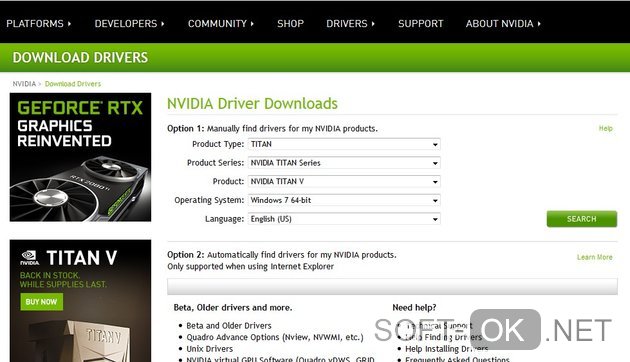Open the Product Type dropdown
The image size is (630, 362).
tap(344, 144)
